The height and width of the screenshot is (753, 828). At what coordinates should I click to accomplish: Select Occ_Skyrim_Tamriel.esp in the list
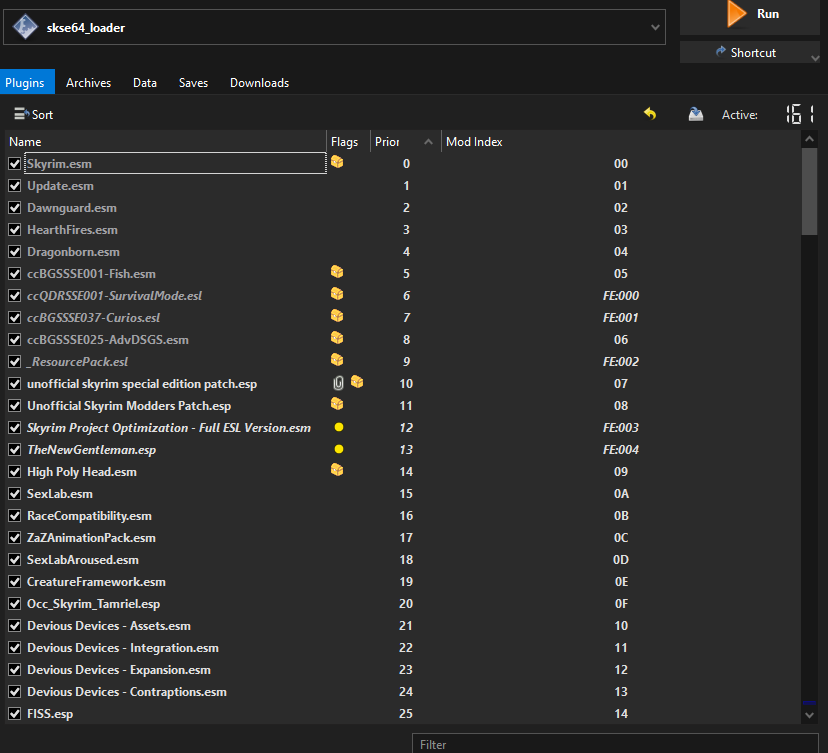(93, 604)
